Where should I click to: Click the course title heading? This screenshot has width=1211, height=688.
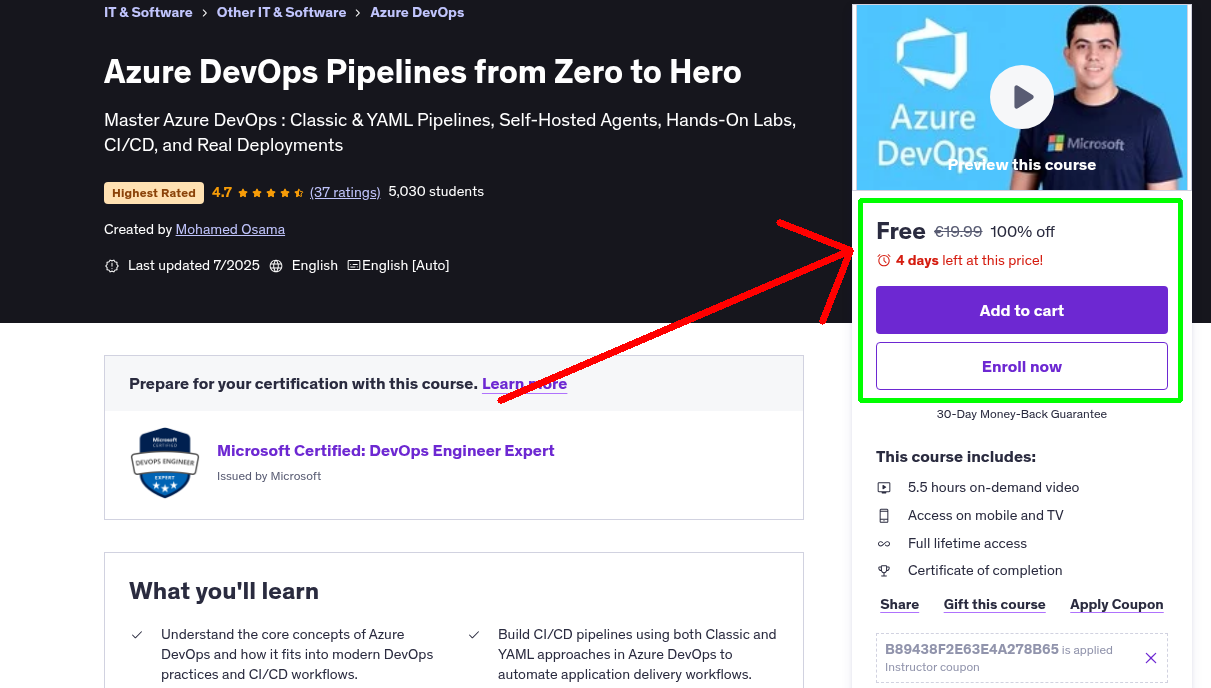pos(423,72)
